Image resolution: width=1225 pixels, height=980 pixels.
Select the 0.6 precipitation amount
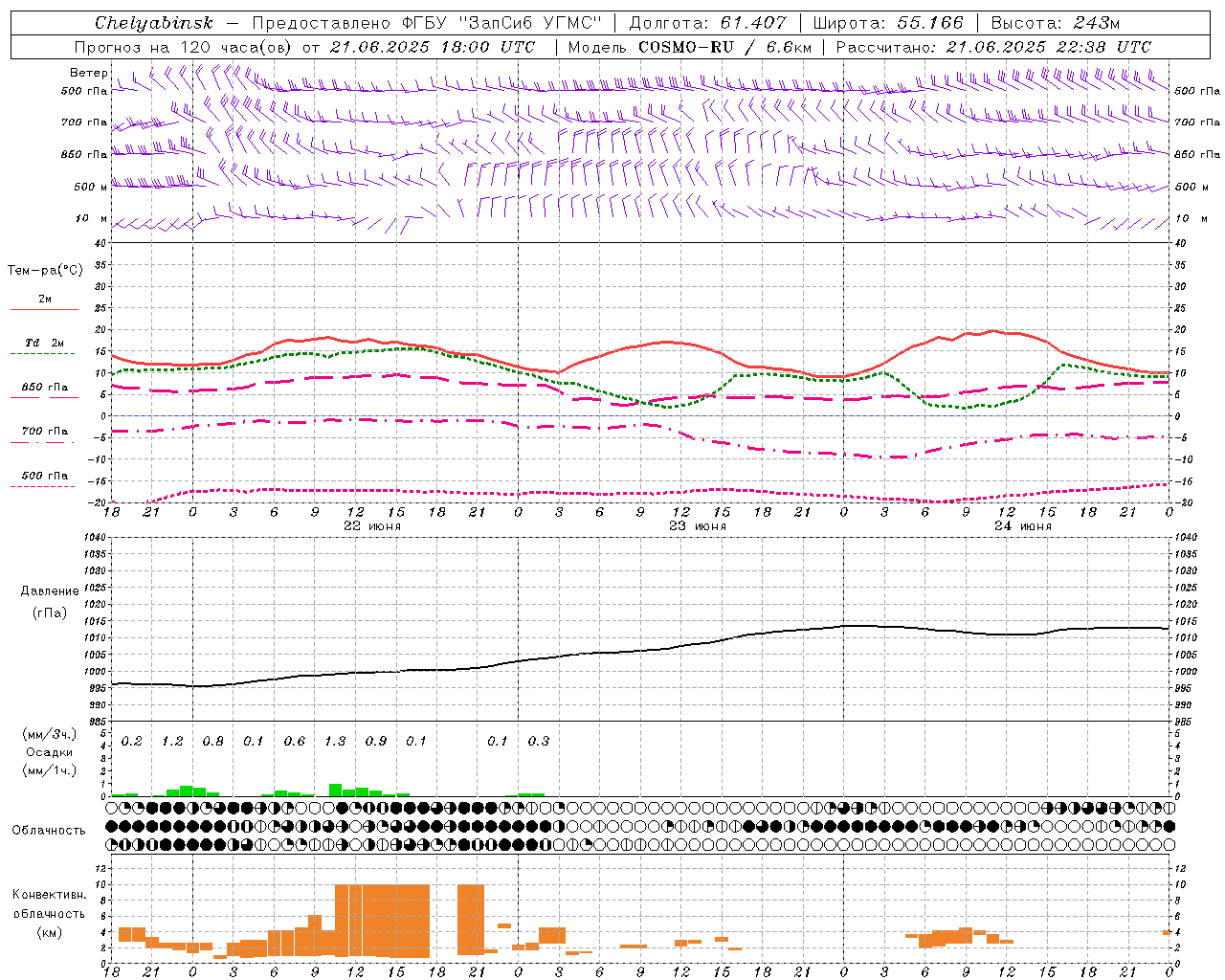click(x=295, y=742)
